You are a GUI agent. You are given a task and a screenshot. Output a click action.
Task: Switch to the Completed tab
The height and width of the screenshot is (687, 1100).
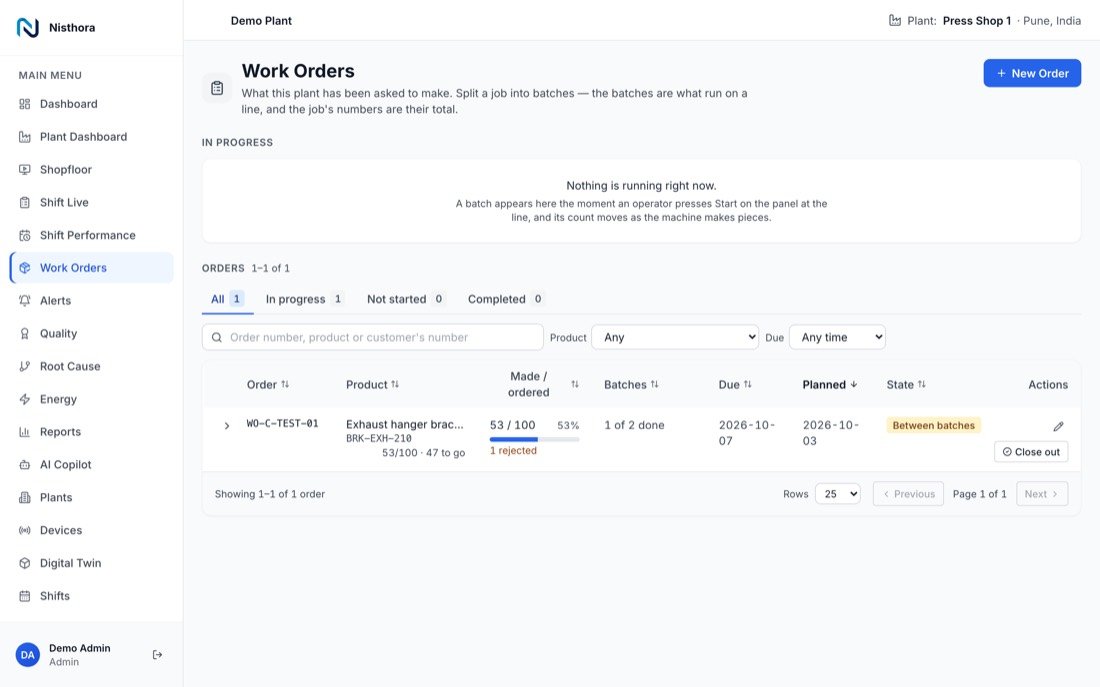(x=506, y=299)
